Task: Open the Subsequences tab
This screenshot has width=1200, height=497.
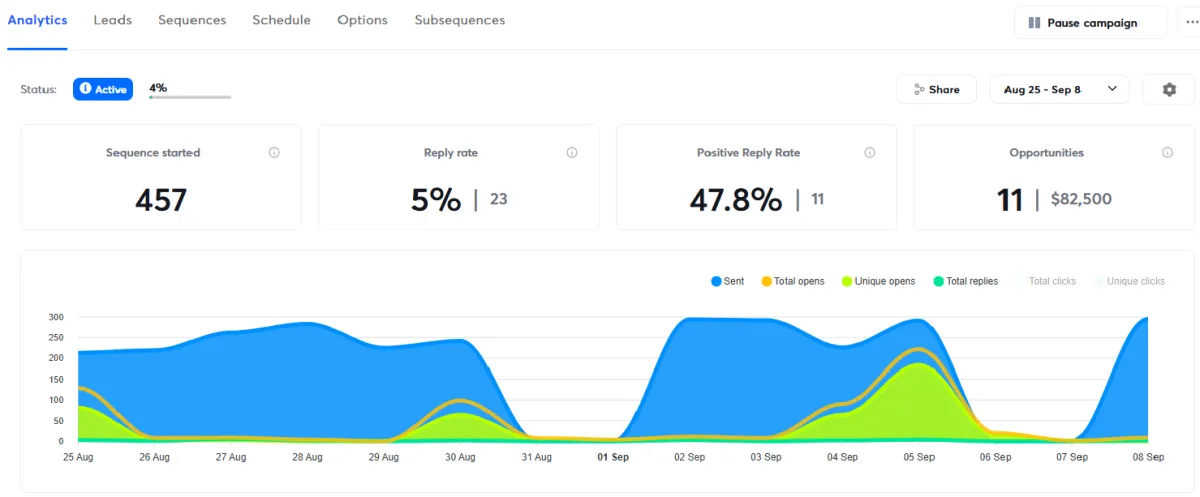Action: tap(460, 20)
